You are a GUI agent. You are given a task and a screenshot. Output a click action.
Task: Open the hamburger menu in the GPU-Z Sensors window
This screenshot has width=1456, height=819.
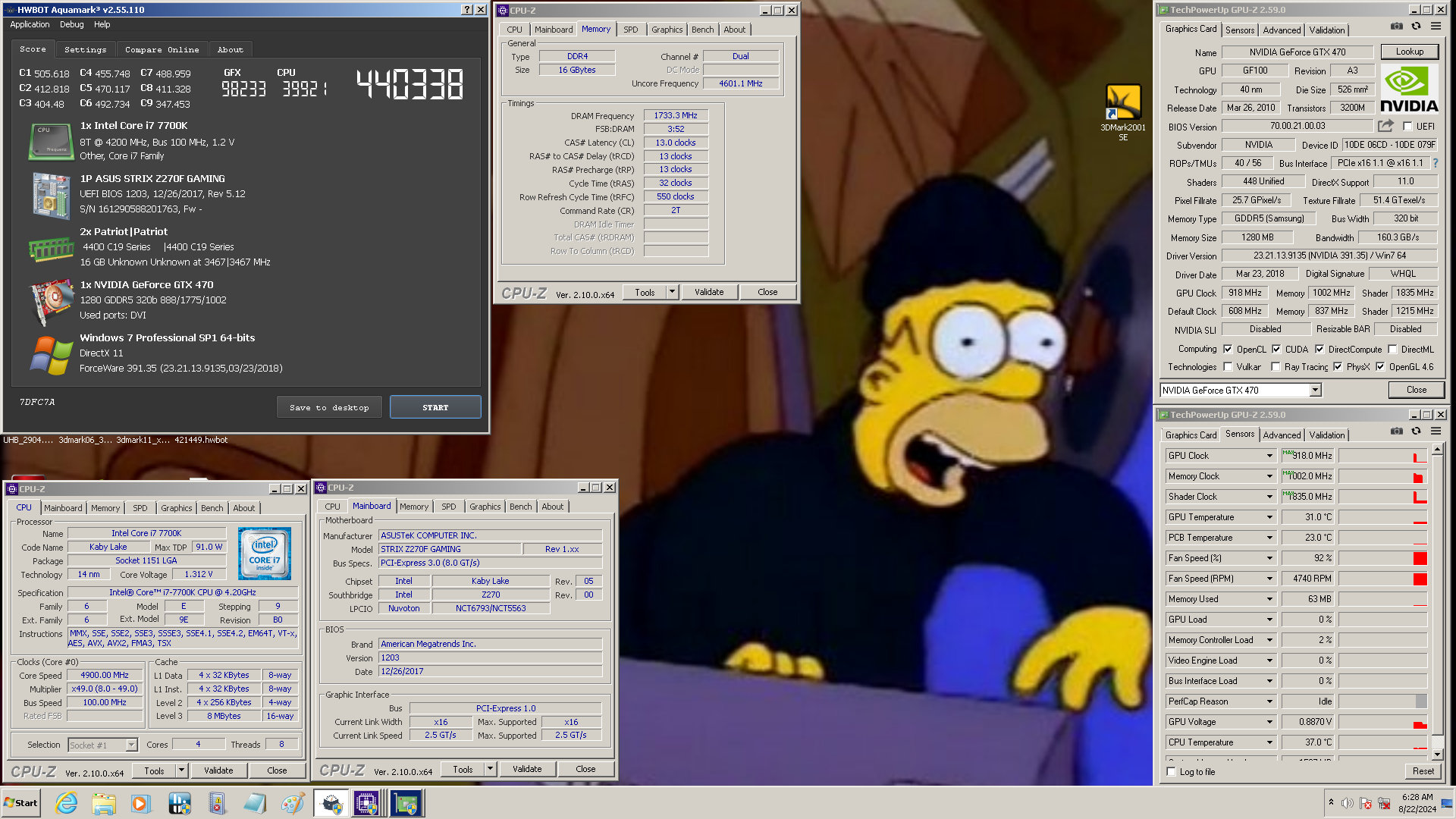click(x=1436, y=431)
